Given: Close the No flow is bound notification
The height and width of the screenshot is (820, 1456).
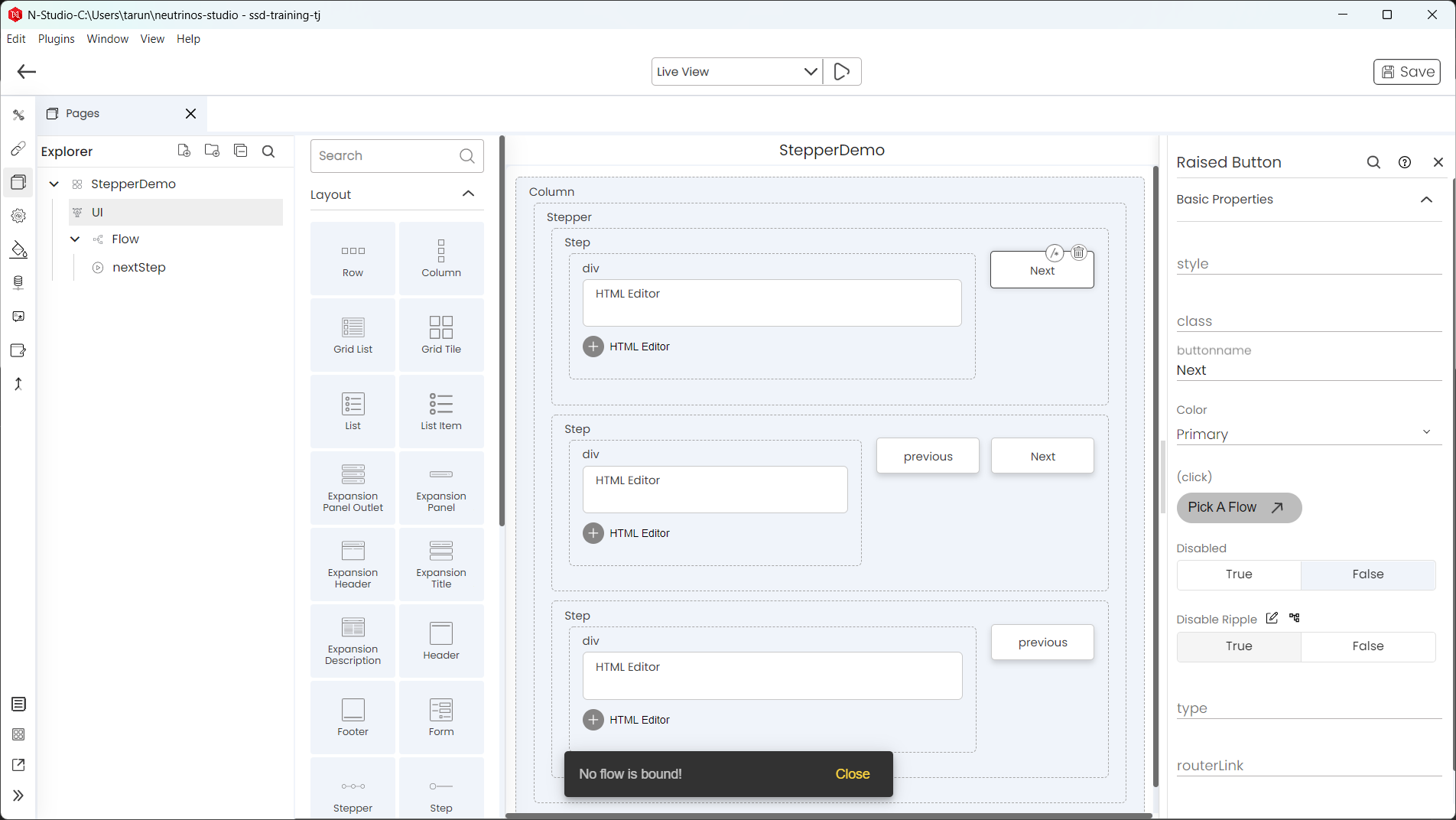Looking at the screenshot, I should 853,774.
